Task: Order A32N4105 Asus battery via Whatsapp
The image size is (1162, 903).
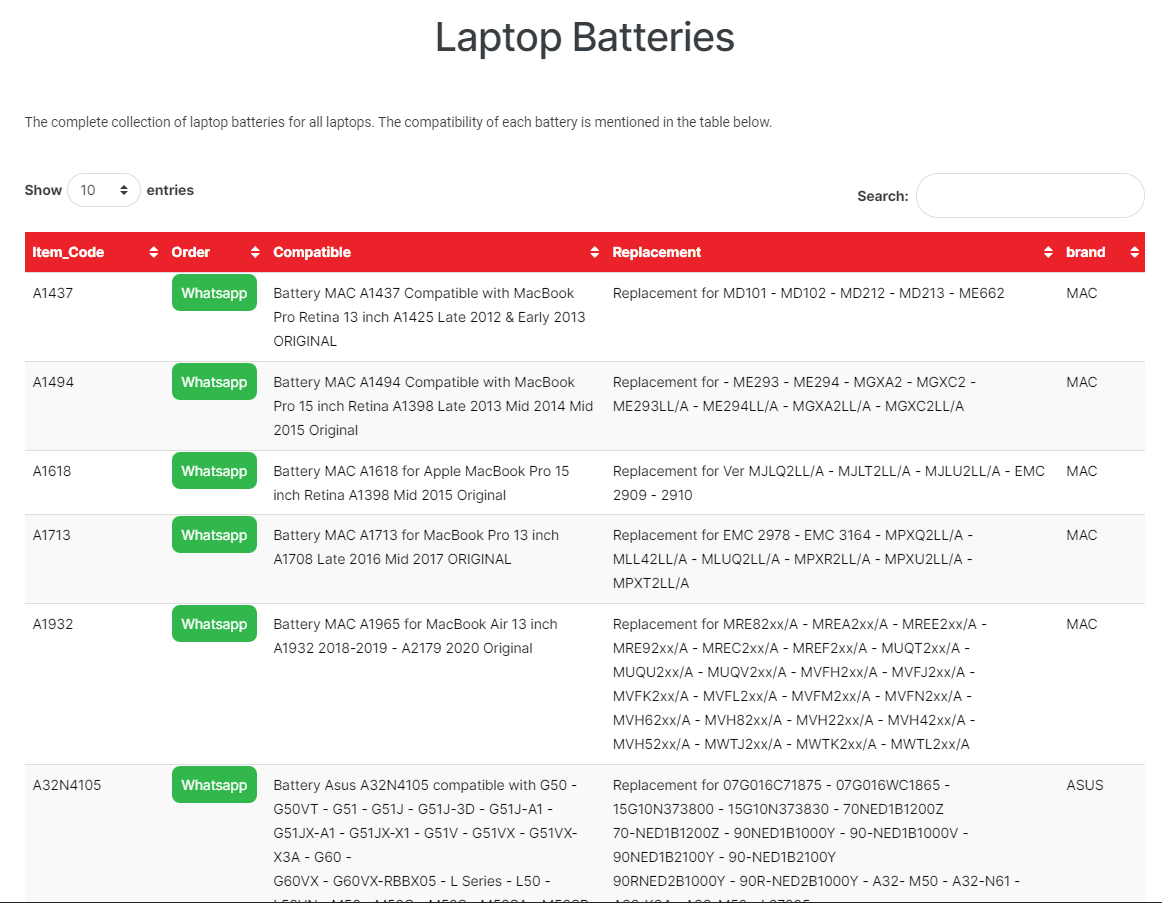Action: [x=214, y=784]
